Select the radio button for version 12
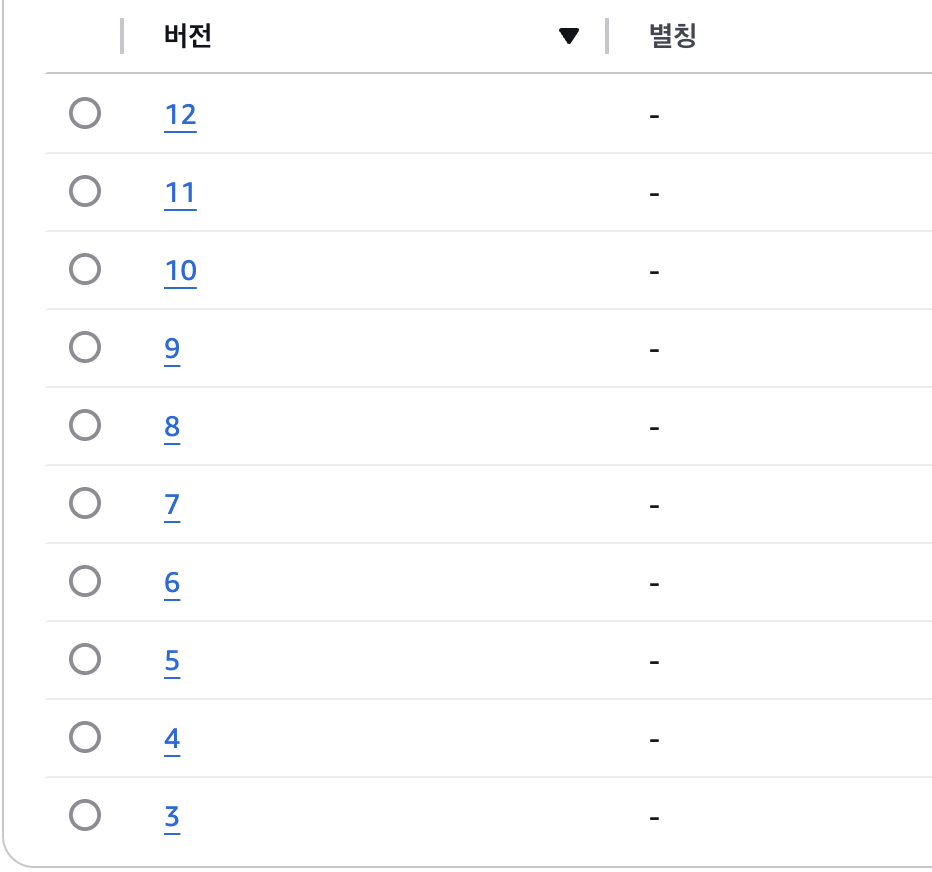Viewport: 932px width, 872px height. click(85, 114)
